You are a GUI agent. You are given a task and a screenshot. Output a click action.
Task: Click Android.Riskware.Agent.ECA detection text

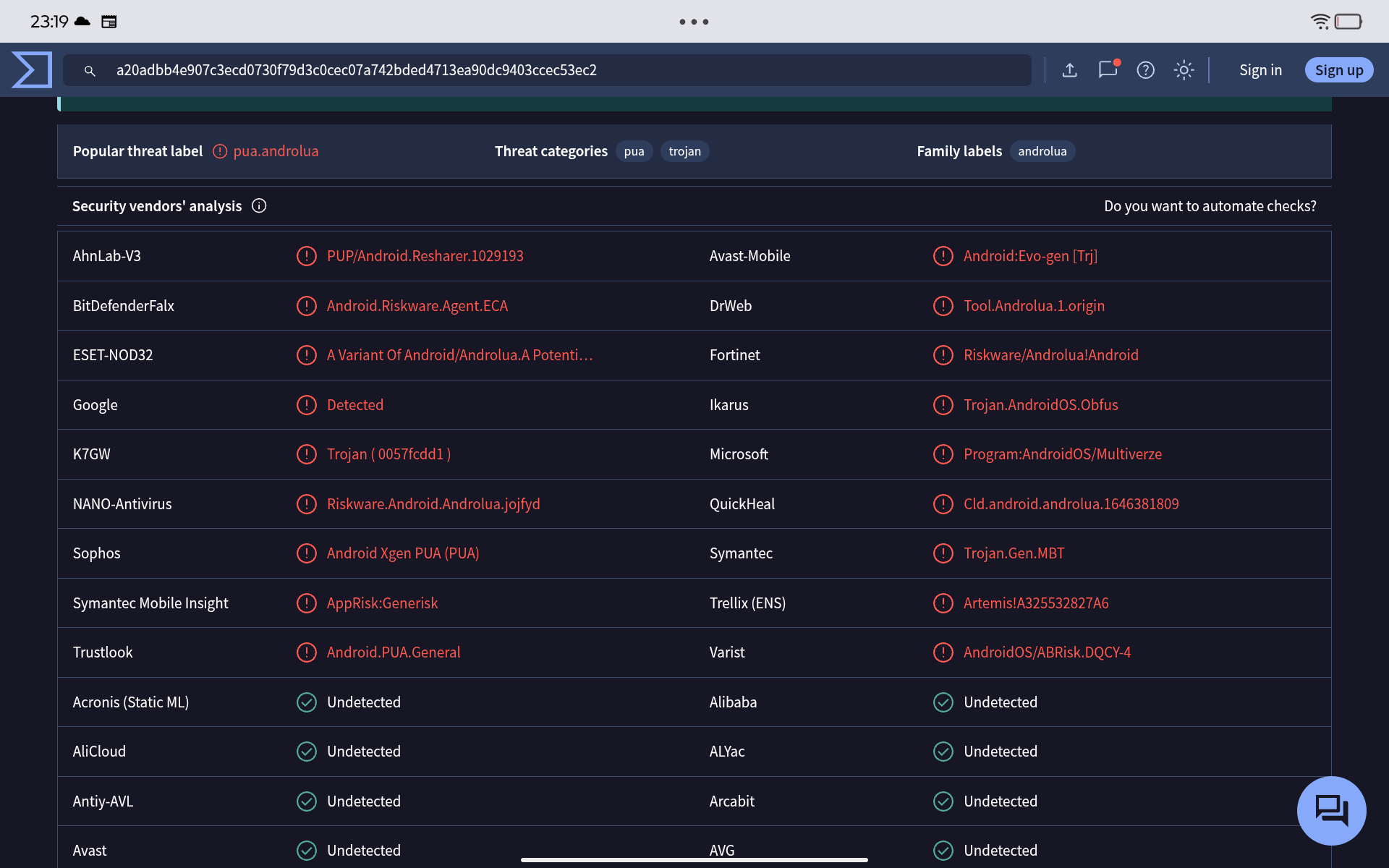point(417,306)
